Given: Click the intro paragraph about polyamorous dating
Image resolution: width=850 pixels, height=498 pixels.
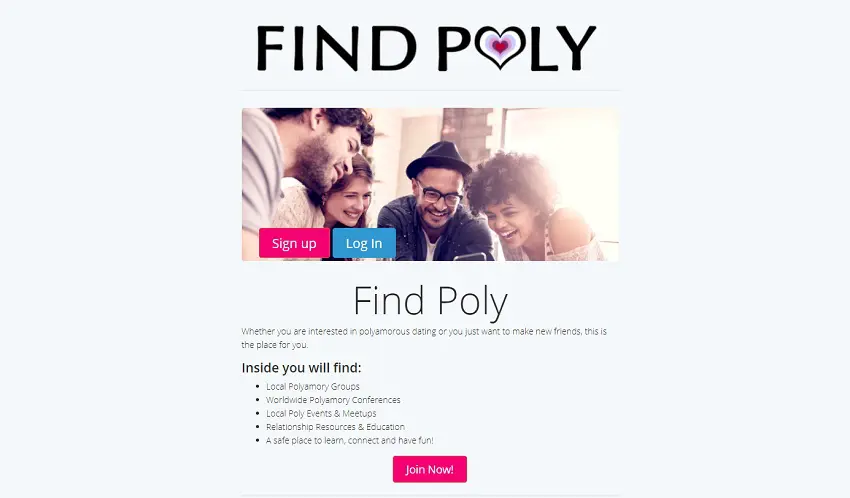Looking at the screenshot, I should (424, 338).
